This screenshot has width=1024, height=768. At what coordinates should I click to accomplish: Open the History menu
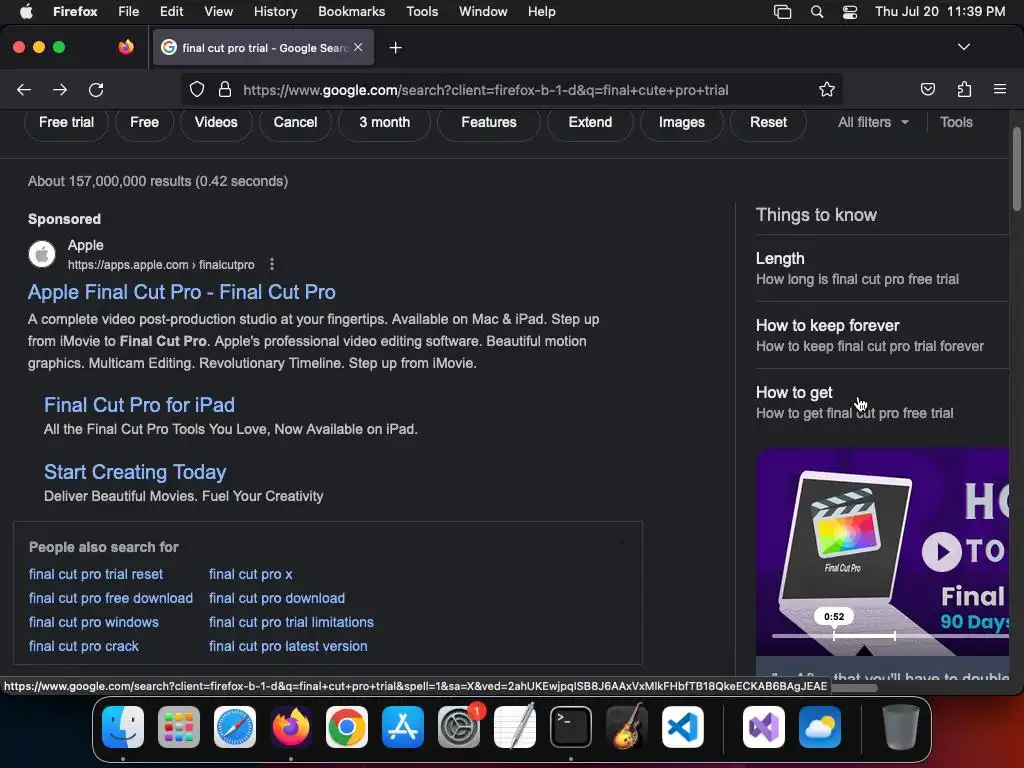pos(275,12)
